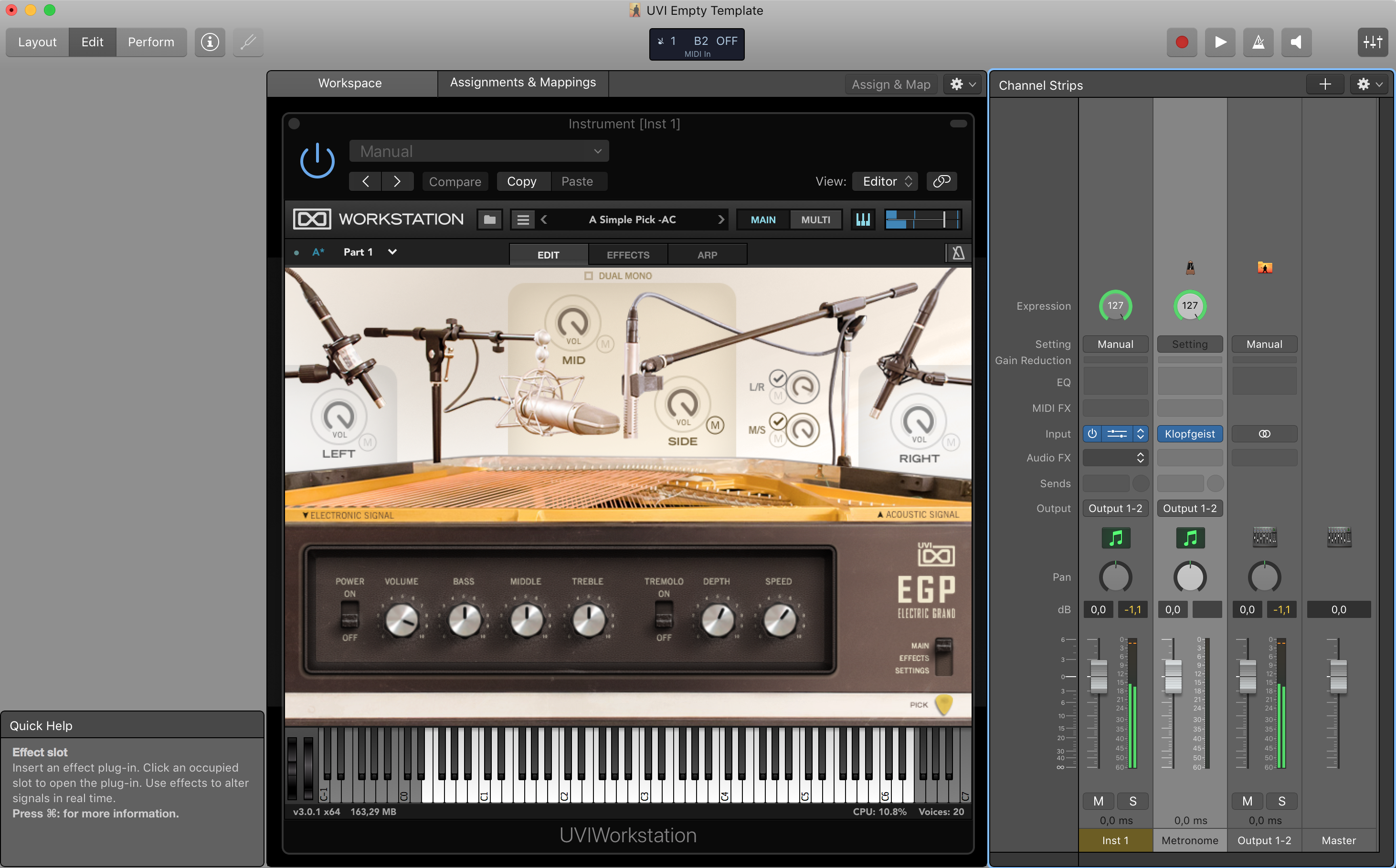Solo the Inst 1 channel strip
Screen dimensions: 1396x868
(x=1133, y=801)
